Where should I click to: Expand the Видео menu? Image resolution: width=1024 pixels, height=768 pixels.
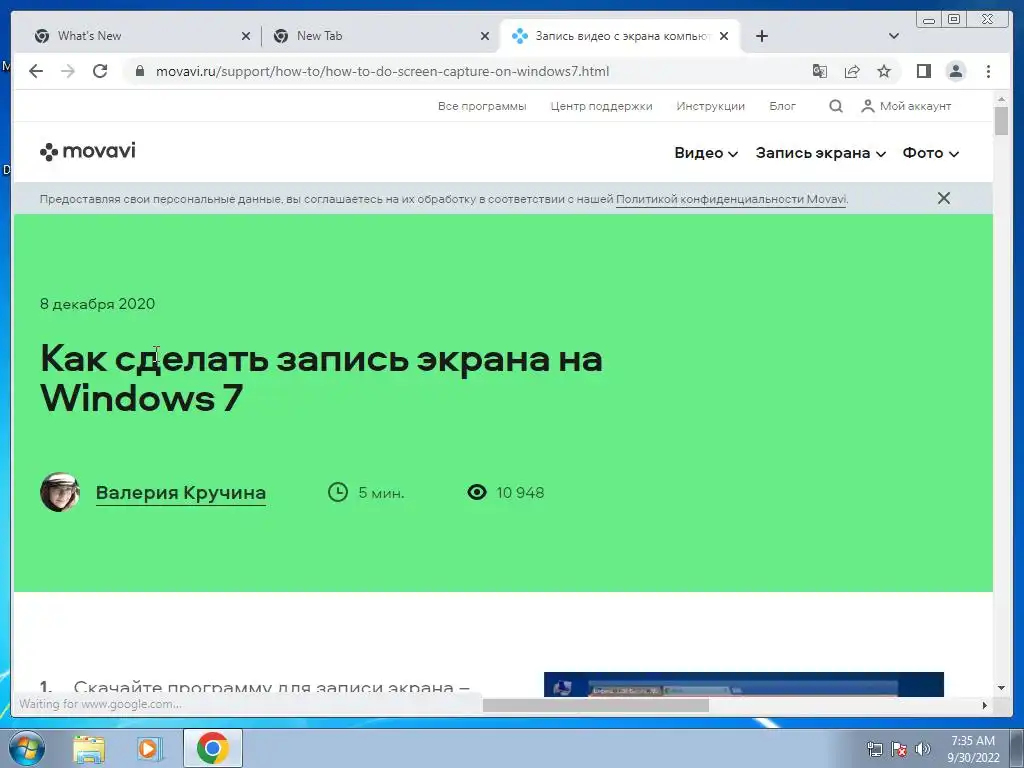pyautogui.click(x=706, y=153)
